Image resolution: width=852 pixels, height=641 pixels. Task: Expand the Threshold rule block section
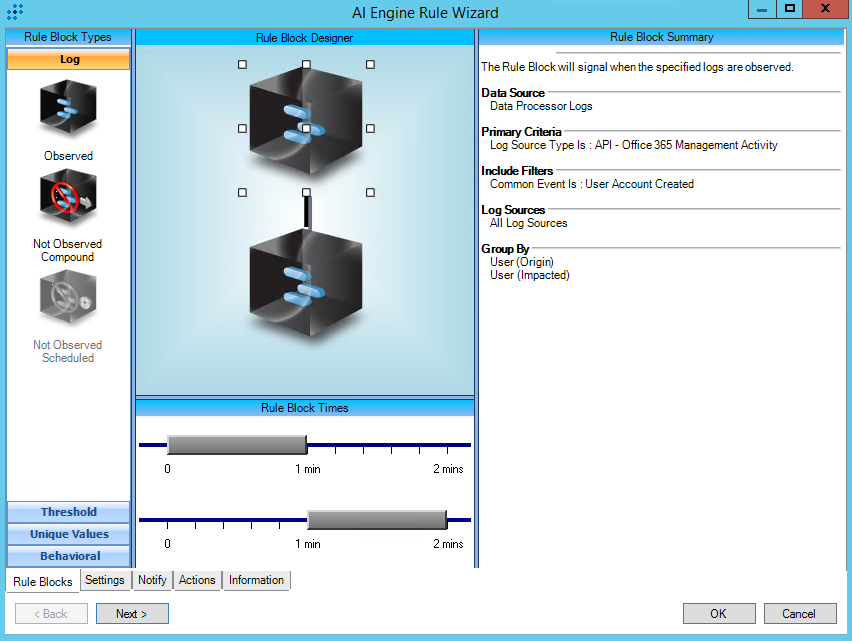coord(69,512)
